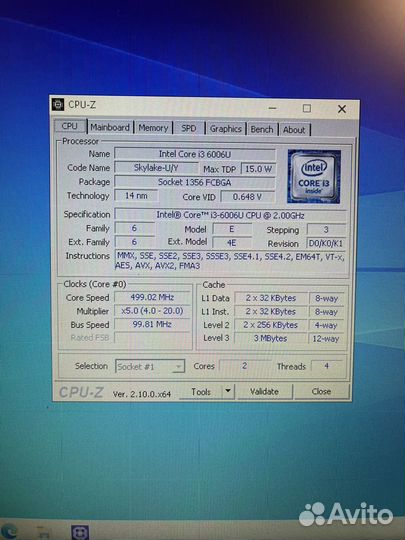Click the Technology value 14 nm
Image resolution: width=405 pixels, height=540 pixels.
point(136,196)
